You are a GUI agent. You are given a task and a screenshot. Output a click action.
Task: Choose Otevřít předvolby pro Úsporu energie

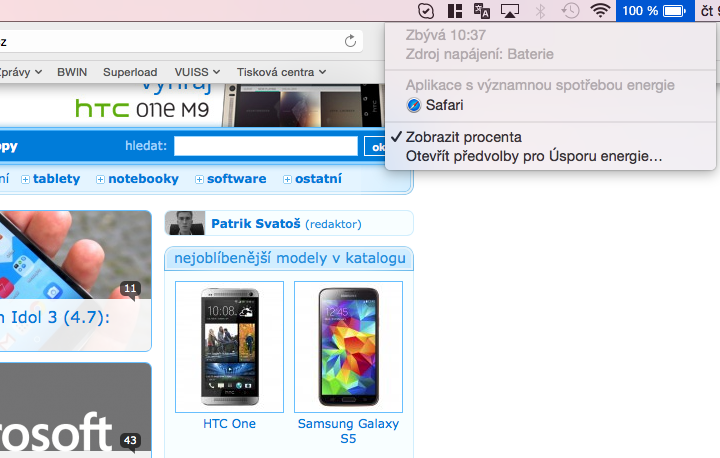pyautogui.click(x=533, y=156)
